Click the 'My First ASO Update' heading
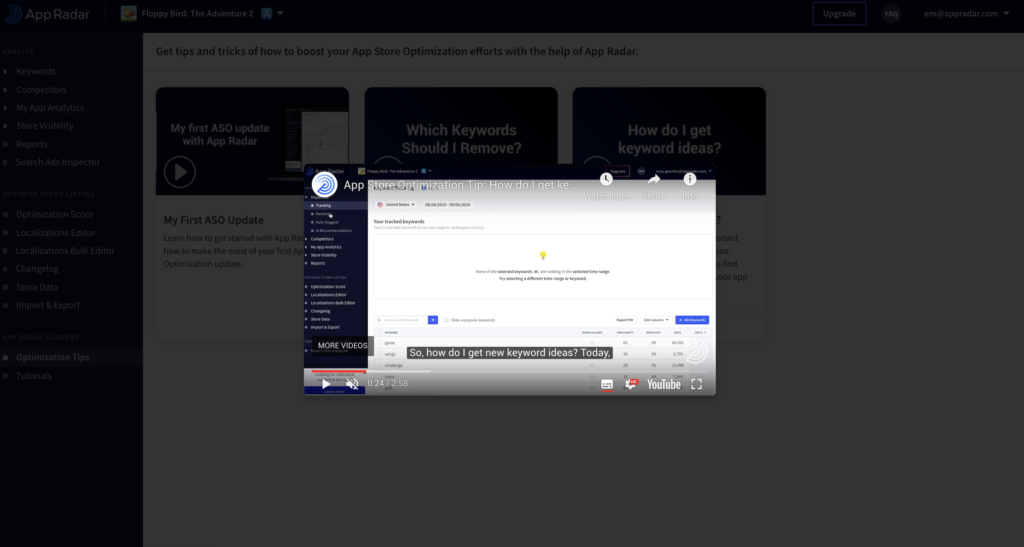 coord(214,220)
